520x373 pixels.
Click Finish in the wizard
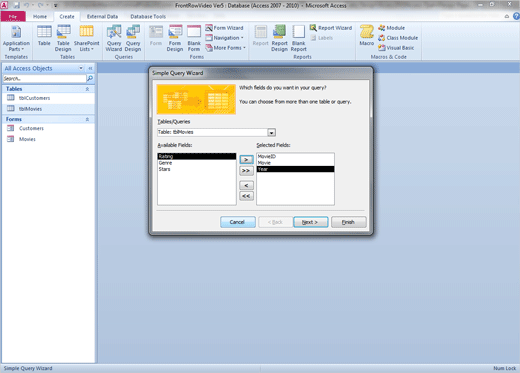(349, 222)
